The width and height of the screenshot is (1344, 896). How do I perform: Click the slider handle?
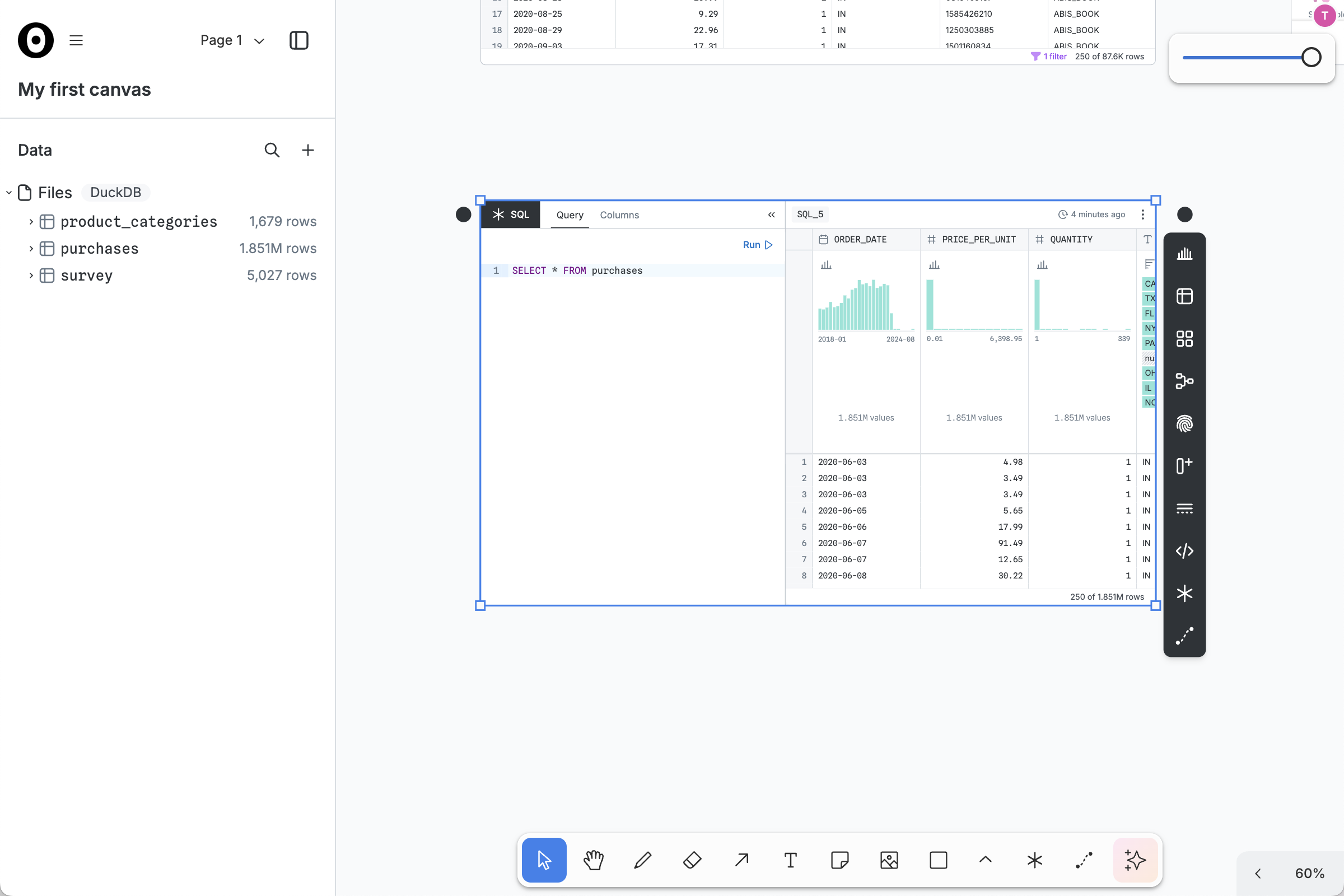[x=1311, y=57]
